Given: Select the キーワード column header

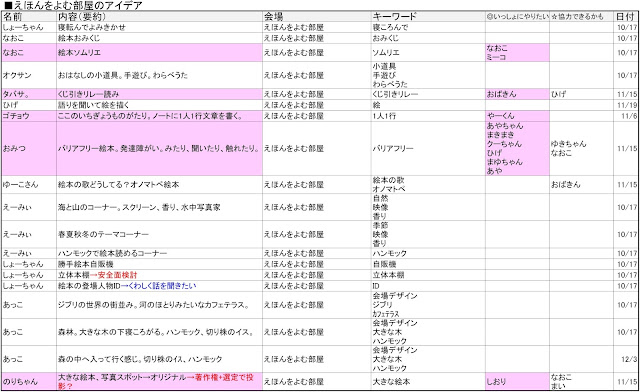Looking at the screenshot, I should 428,17.
